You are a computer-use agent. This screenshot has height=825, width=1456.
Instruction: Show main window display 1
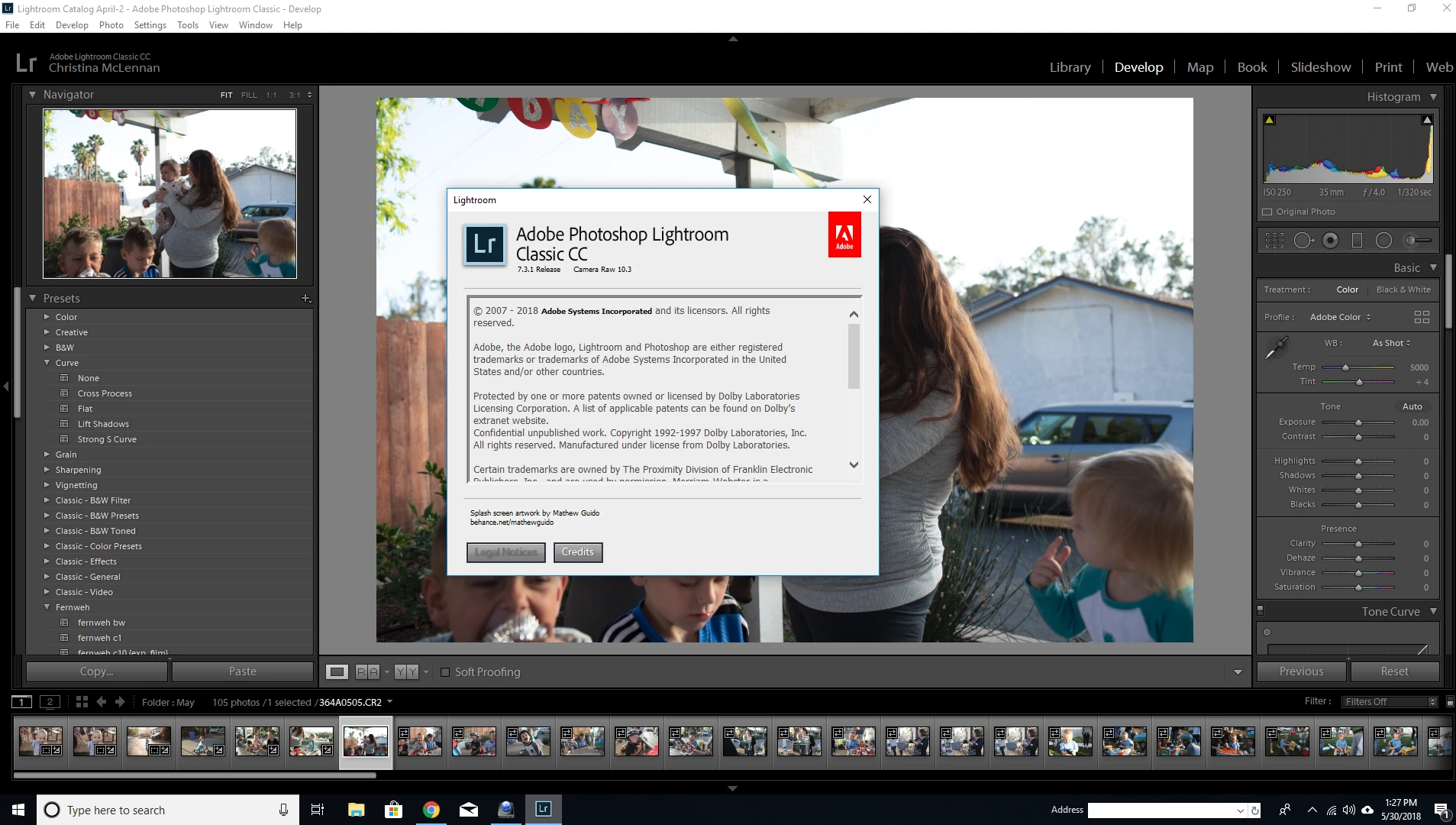pyautogui.click(x=22, y=702)
